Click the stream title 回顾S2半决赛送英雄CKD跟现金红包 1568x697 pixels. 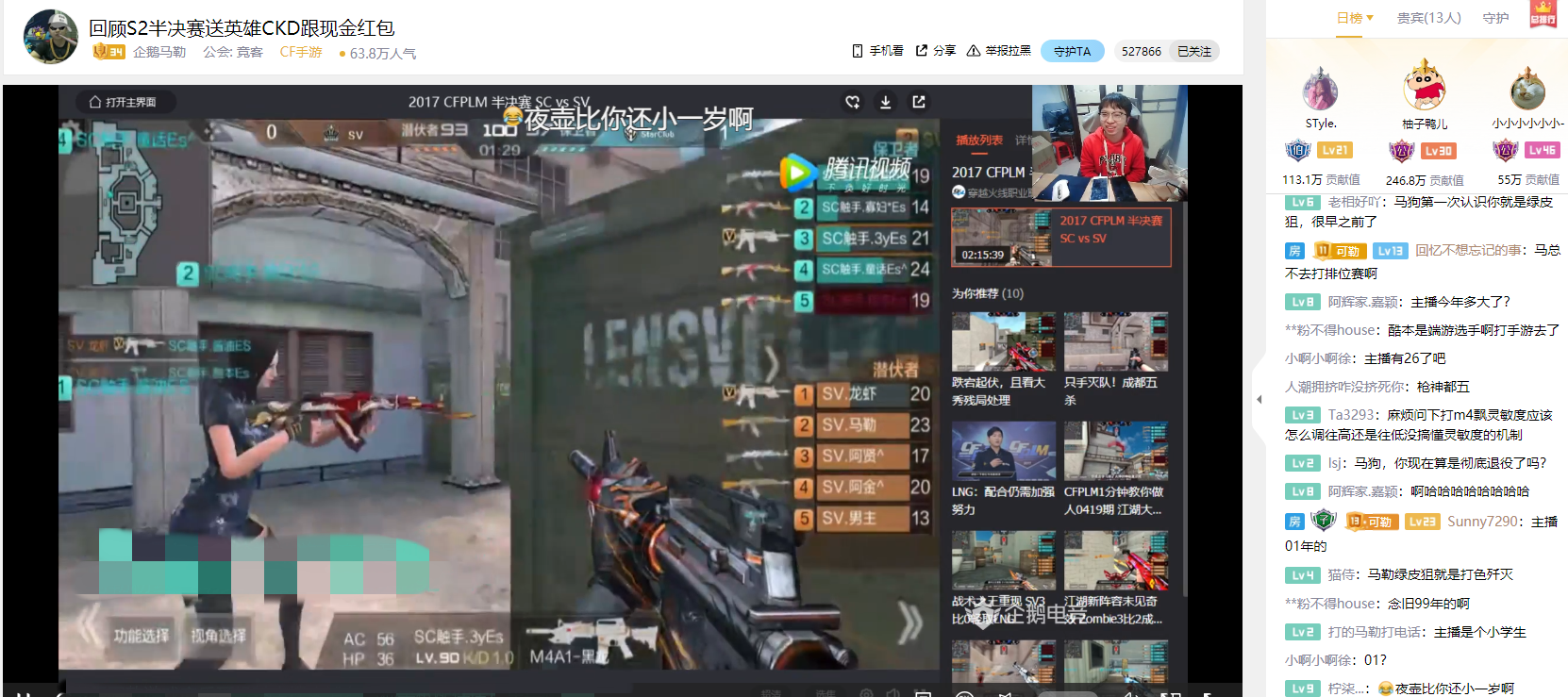click(x=242, y=27)
